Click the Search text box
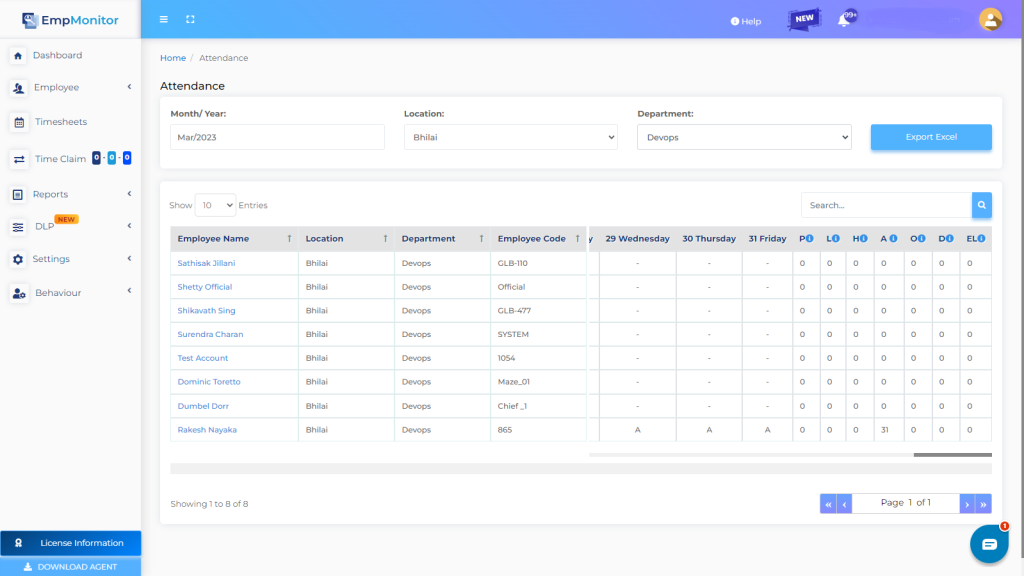The width and height of the screenshot is (1024, 576). pos(886,205)
